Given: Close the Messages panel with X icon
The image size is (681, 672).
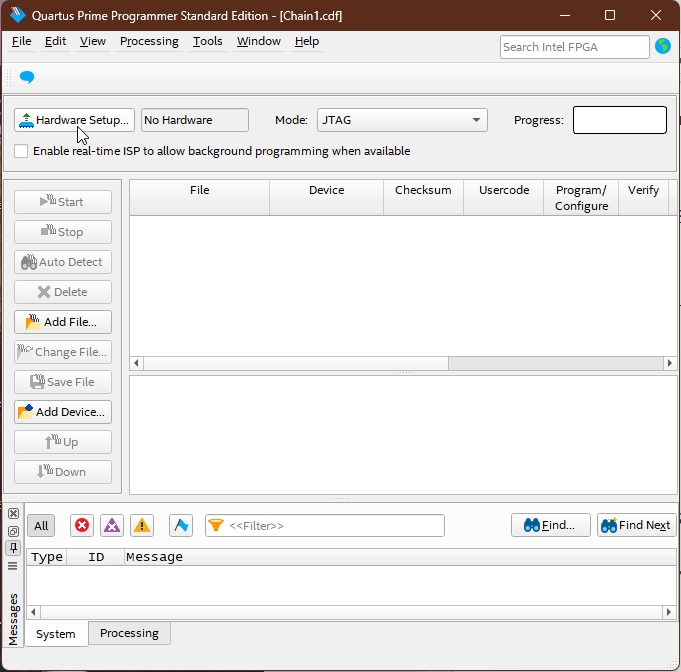Looking at the screenshot, I should click(13, 513).
